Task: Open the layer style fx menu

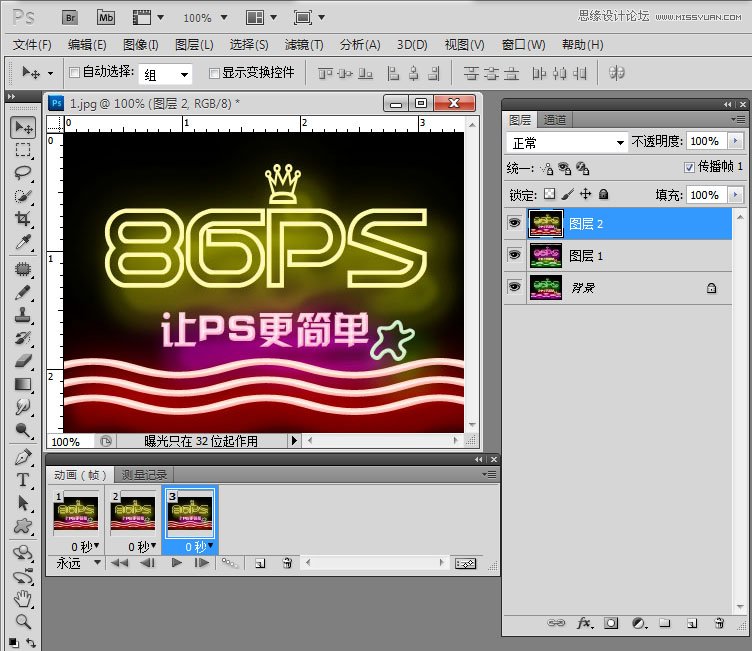Action: click(584, 623)
